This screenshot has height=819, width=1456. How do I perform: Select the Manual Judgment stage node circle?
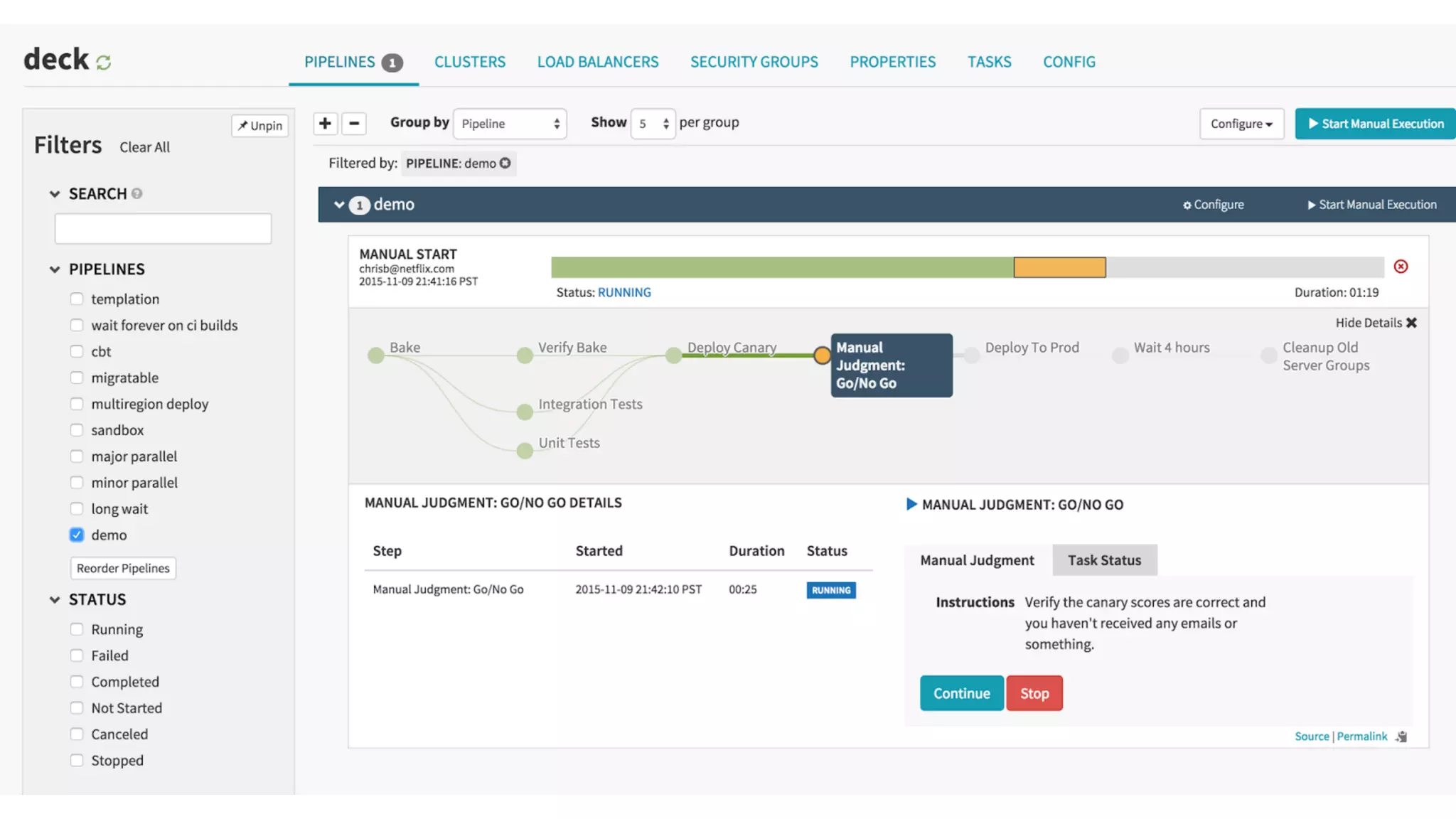click(822, 355)
